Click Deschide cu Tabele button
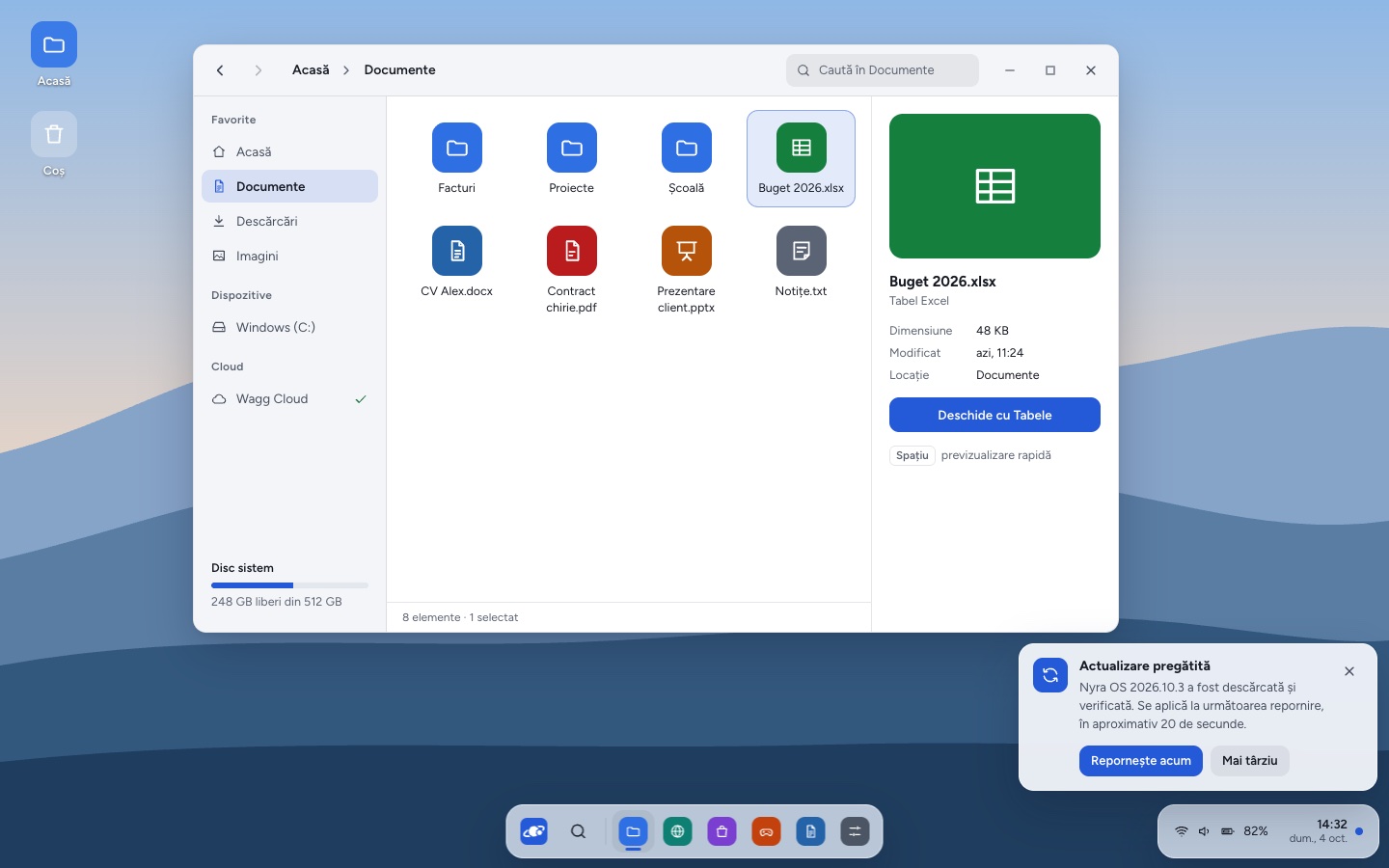The height and width of the screenshot is (868, 1389). coord(994,415)
